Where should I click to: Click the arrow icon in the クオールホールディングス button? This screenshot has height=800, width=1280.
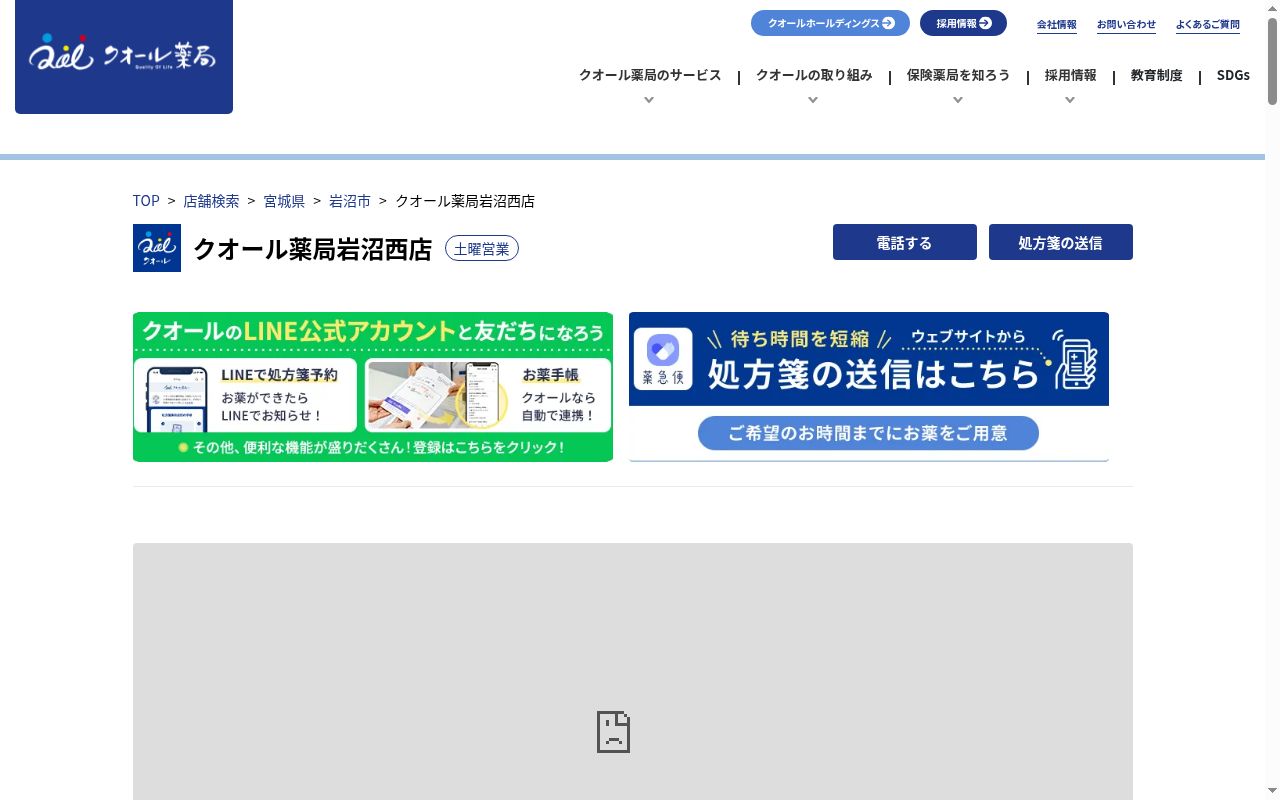coord(888,23)
